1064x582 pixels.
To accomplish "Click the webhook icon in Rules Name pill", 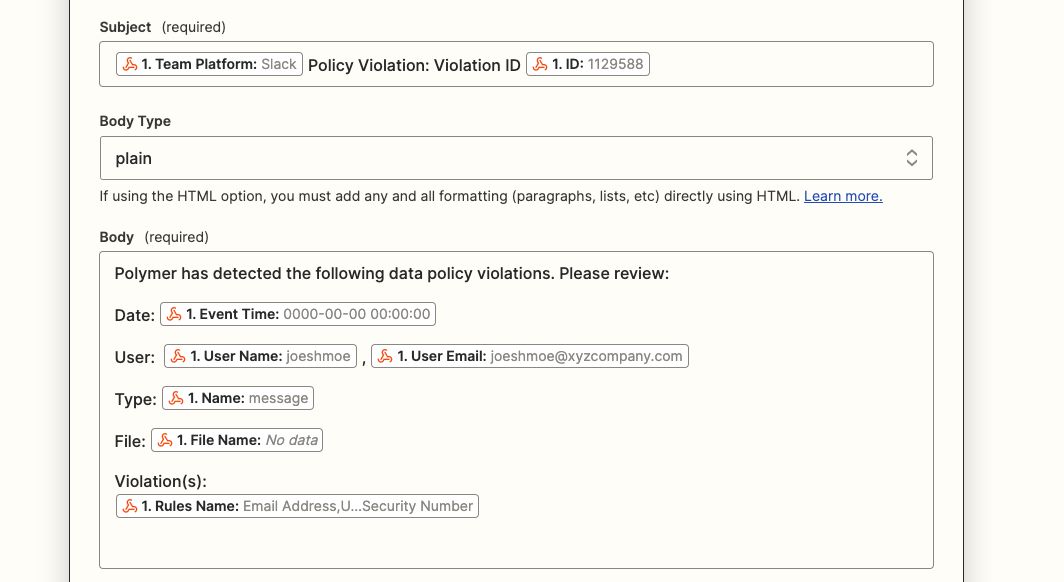I will [130, 506].
